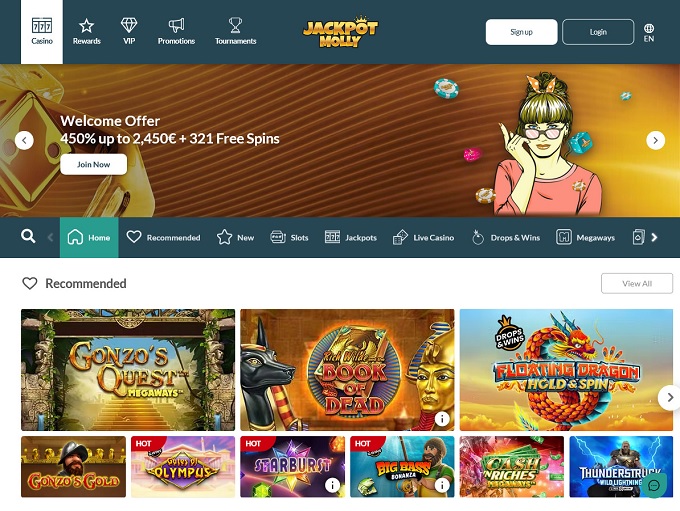Click the game search magnifier icon
The image size is (680, 511).
28,236
